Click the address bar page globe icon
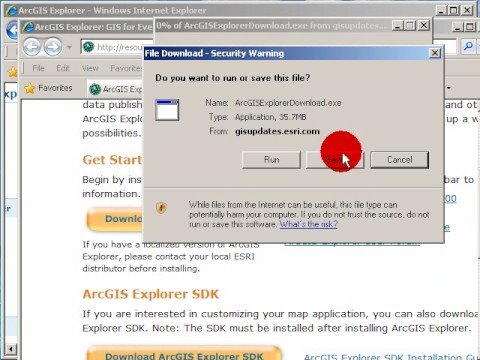 88,47
